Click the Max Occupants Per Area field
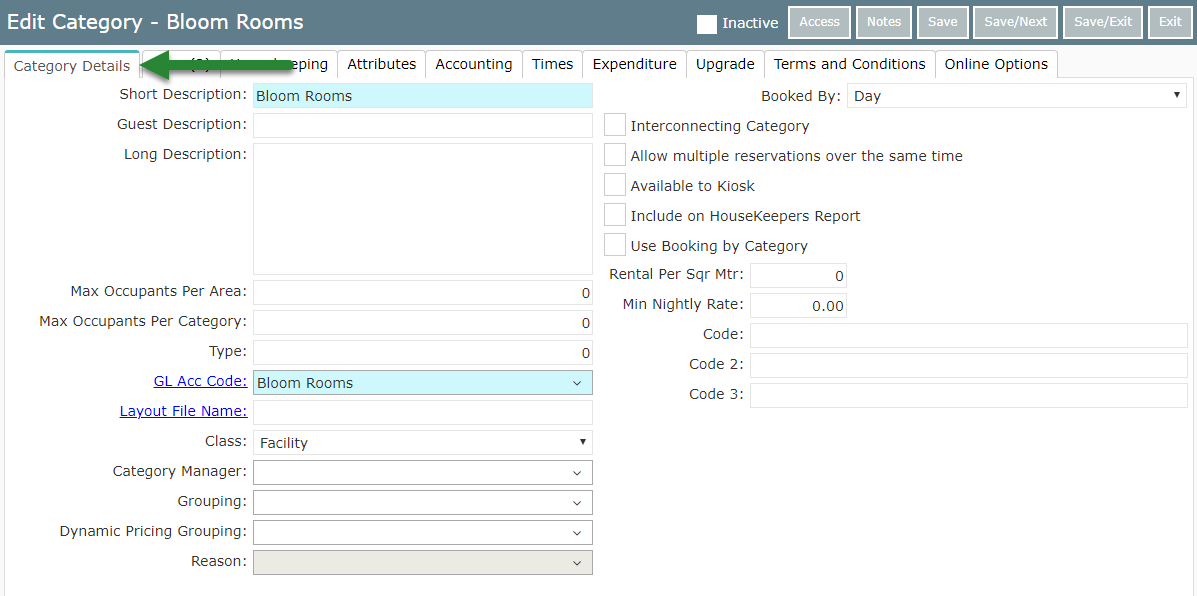This screenshot has width=1197, height=596. click(x=422, y=292)
